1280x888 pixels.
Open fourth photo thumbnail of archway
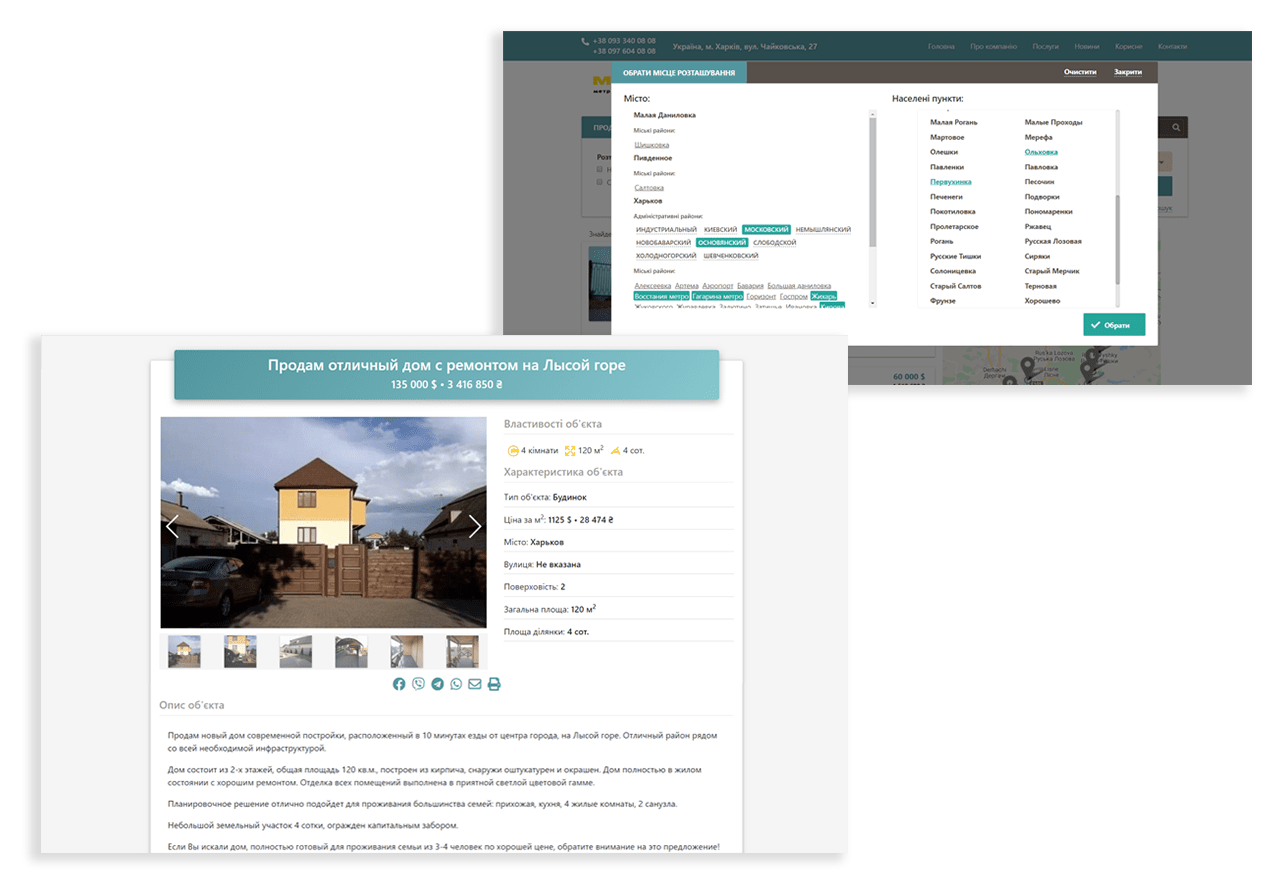[x=351, y=651]
